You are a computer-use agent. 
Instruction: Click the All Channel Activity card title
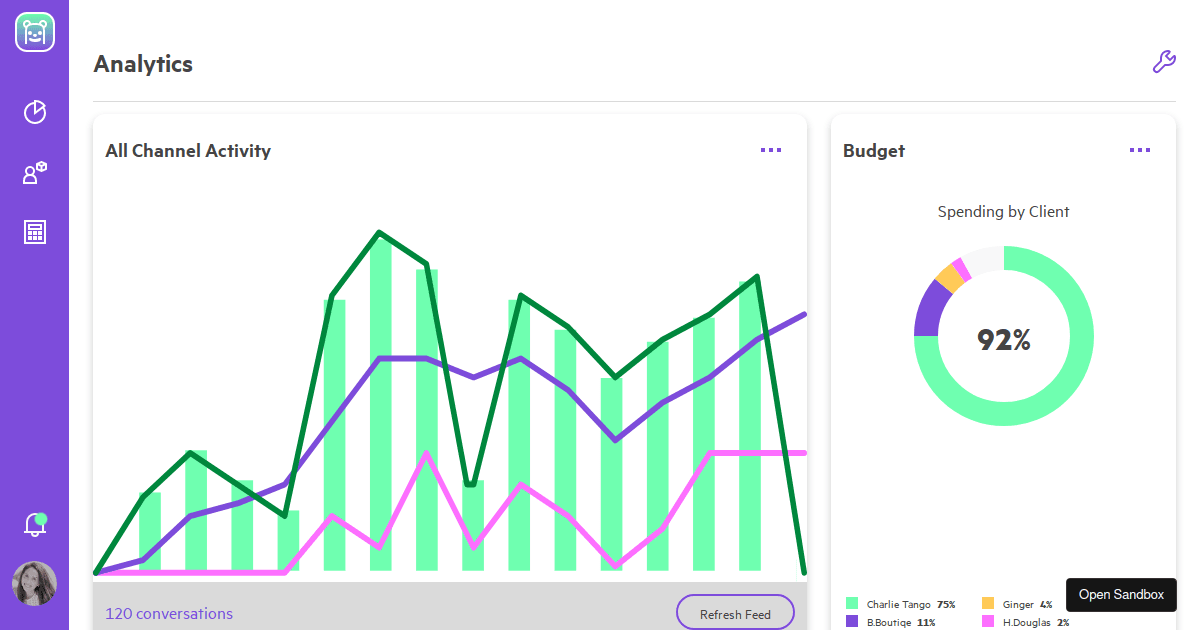[x=188, y=151]
